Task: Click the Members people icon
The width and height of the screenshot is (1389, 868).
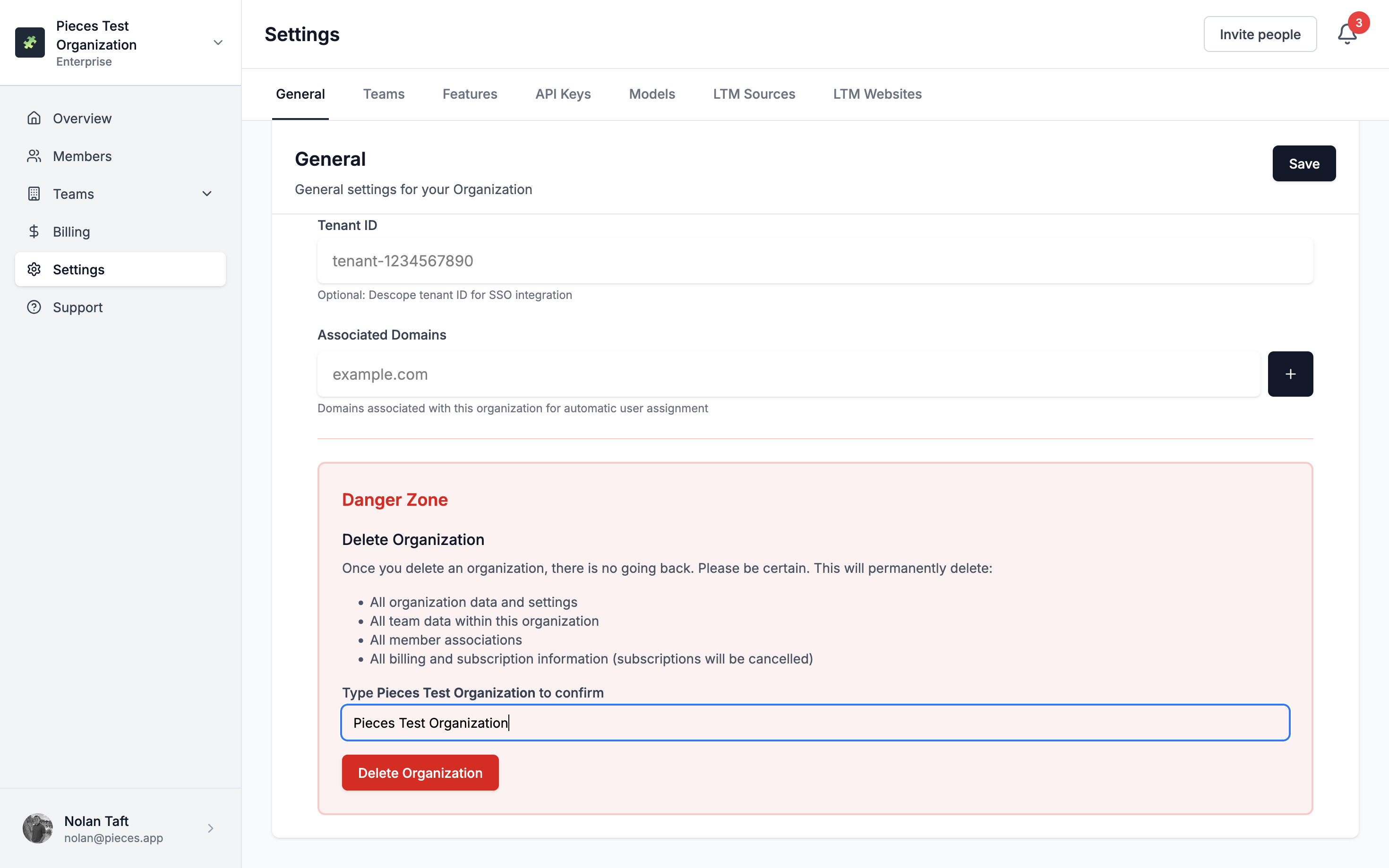Action: coord(34,156)
